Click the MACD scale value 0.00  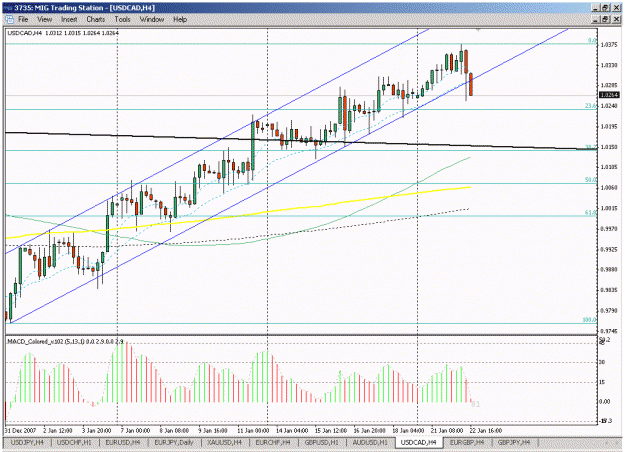point(605,401)
